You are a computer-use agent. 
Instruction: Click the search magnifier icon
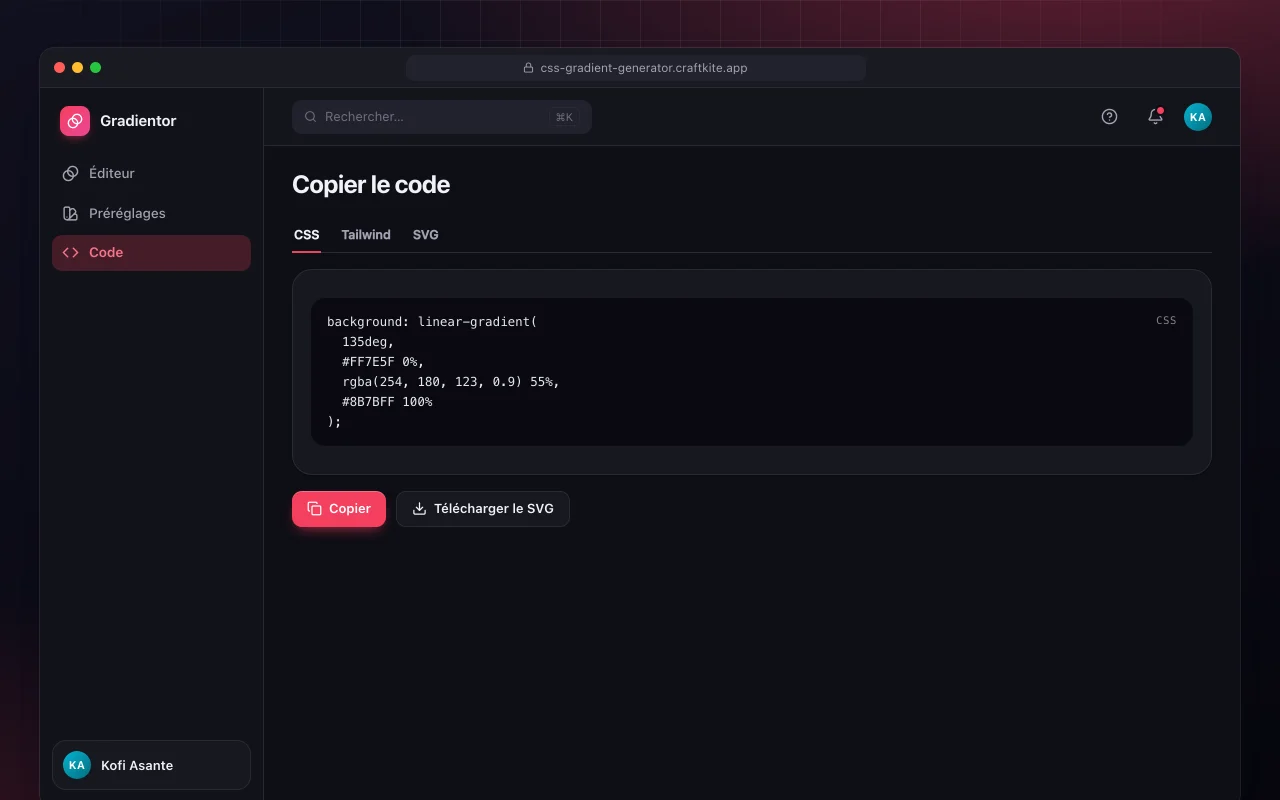click(311, 117)
